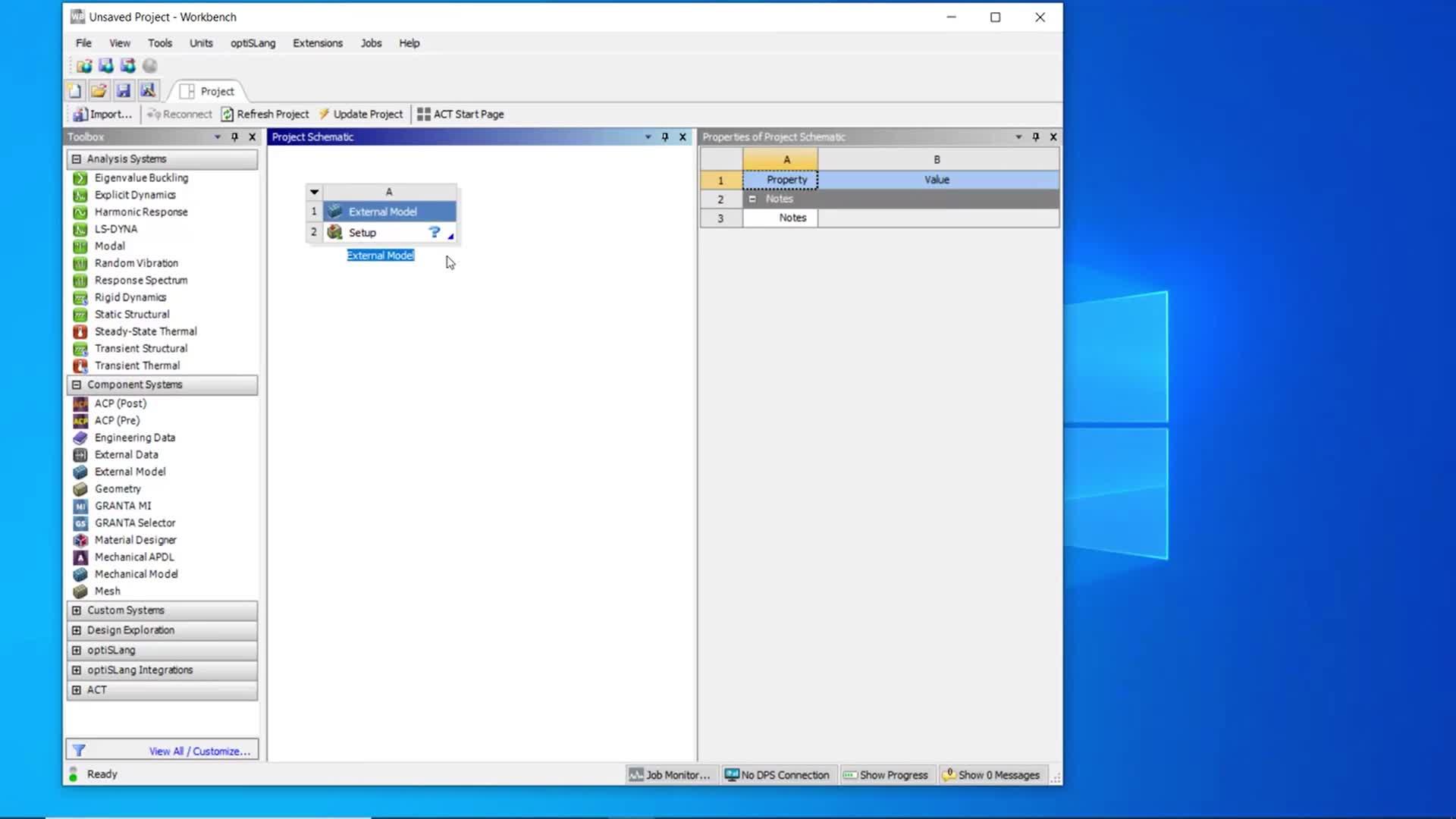Expand the Custom Systems group

coord(77,610)
